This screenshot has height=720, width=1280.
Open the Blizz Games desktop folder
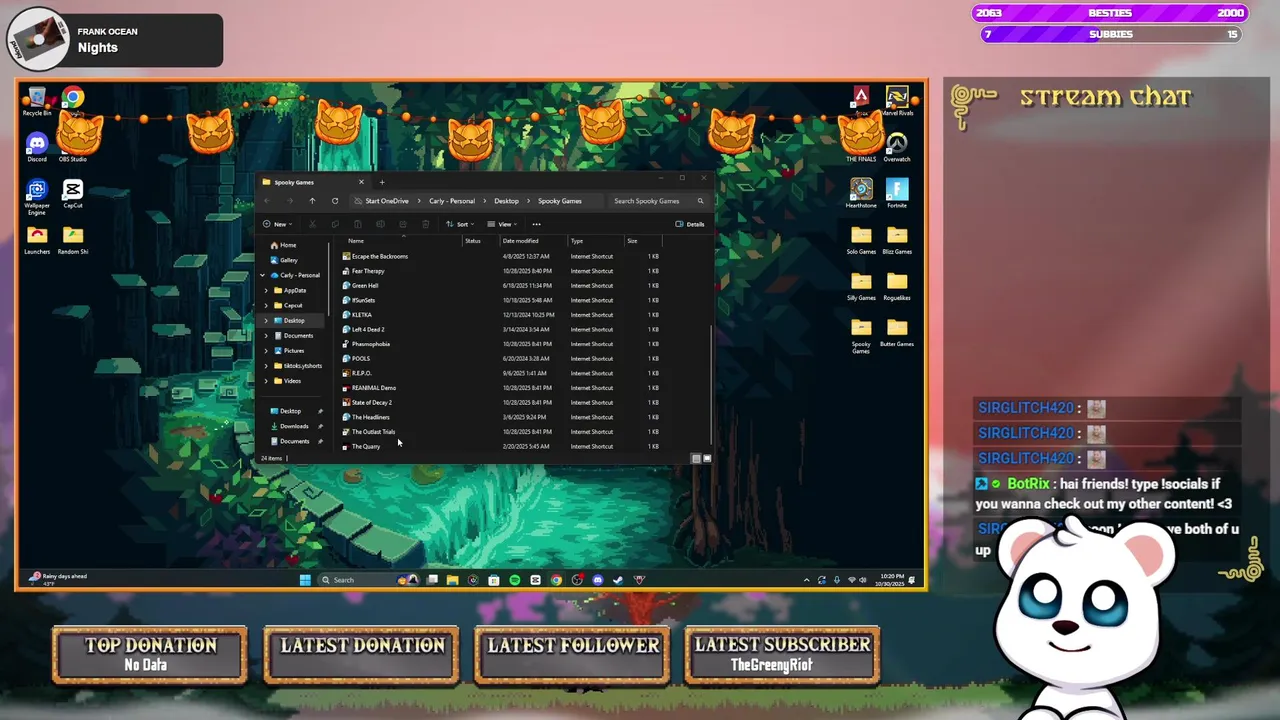[x=897, y=239]
